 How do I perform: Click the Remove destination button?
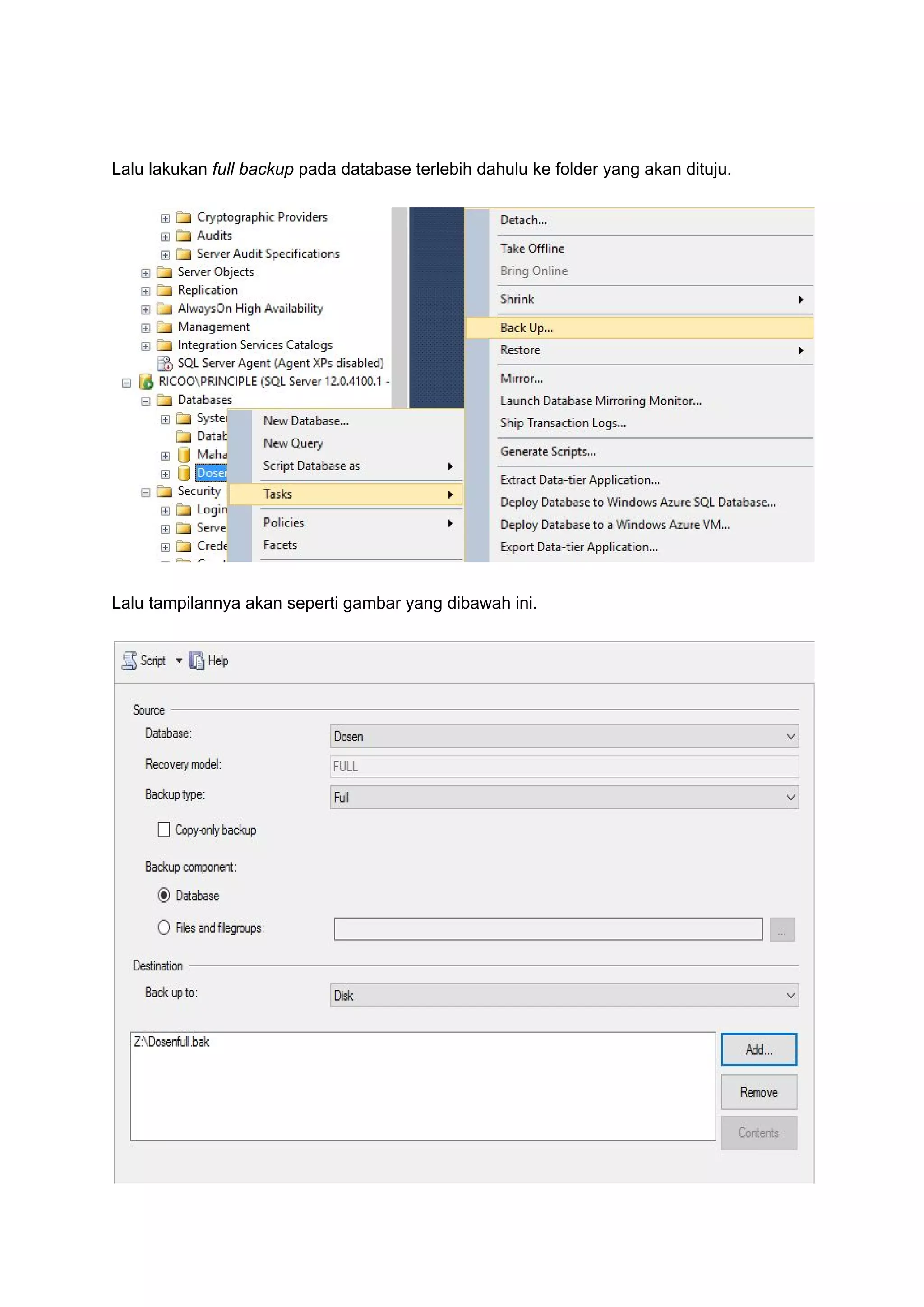click(x=759, y=1092)
